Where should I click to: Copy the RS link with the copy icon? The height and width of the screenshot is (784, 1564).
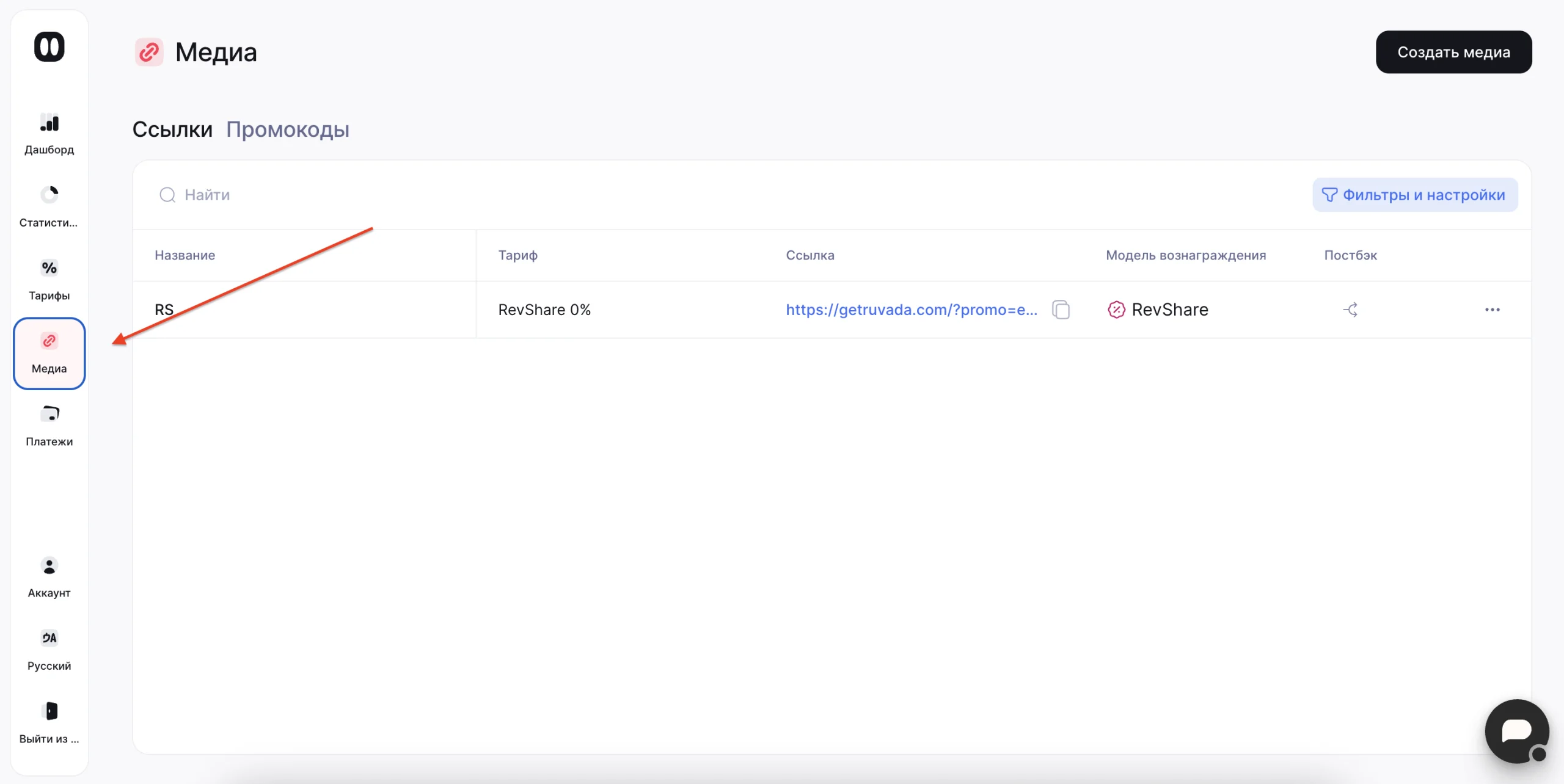(1061, 310)
